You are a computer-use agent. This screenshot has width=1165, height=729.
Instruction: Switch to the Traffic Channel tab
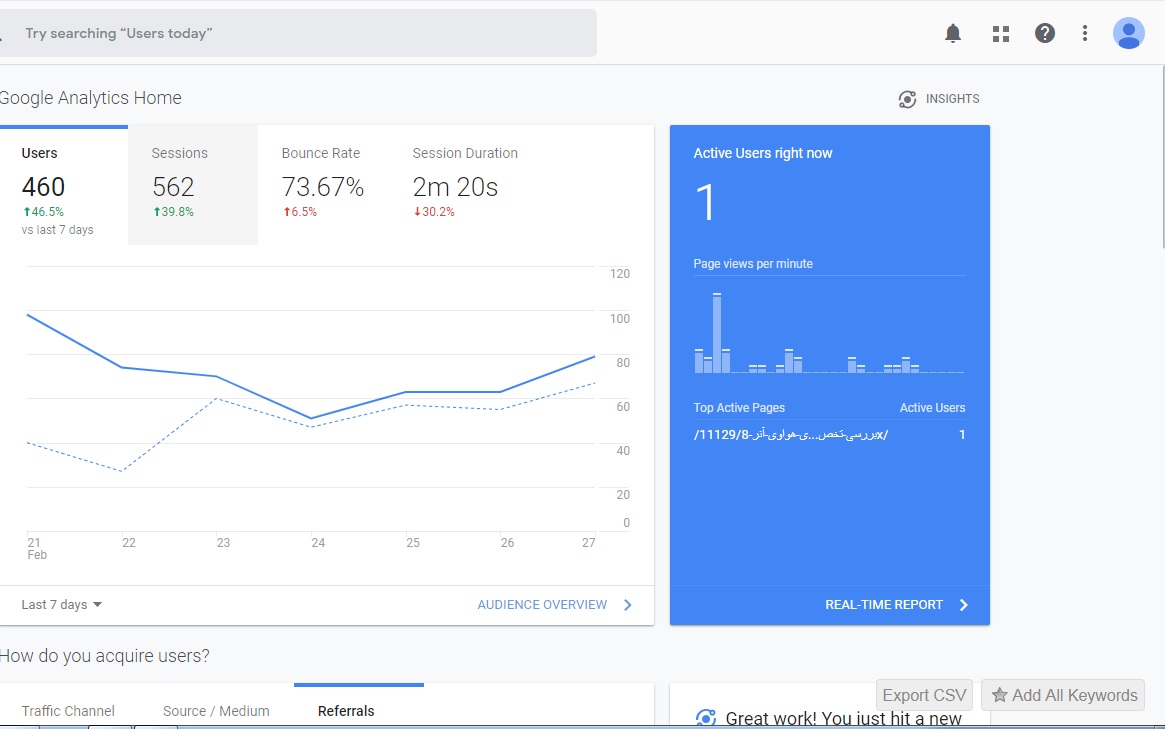pos(68,711)
